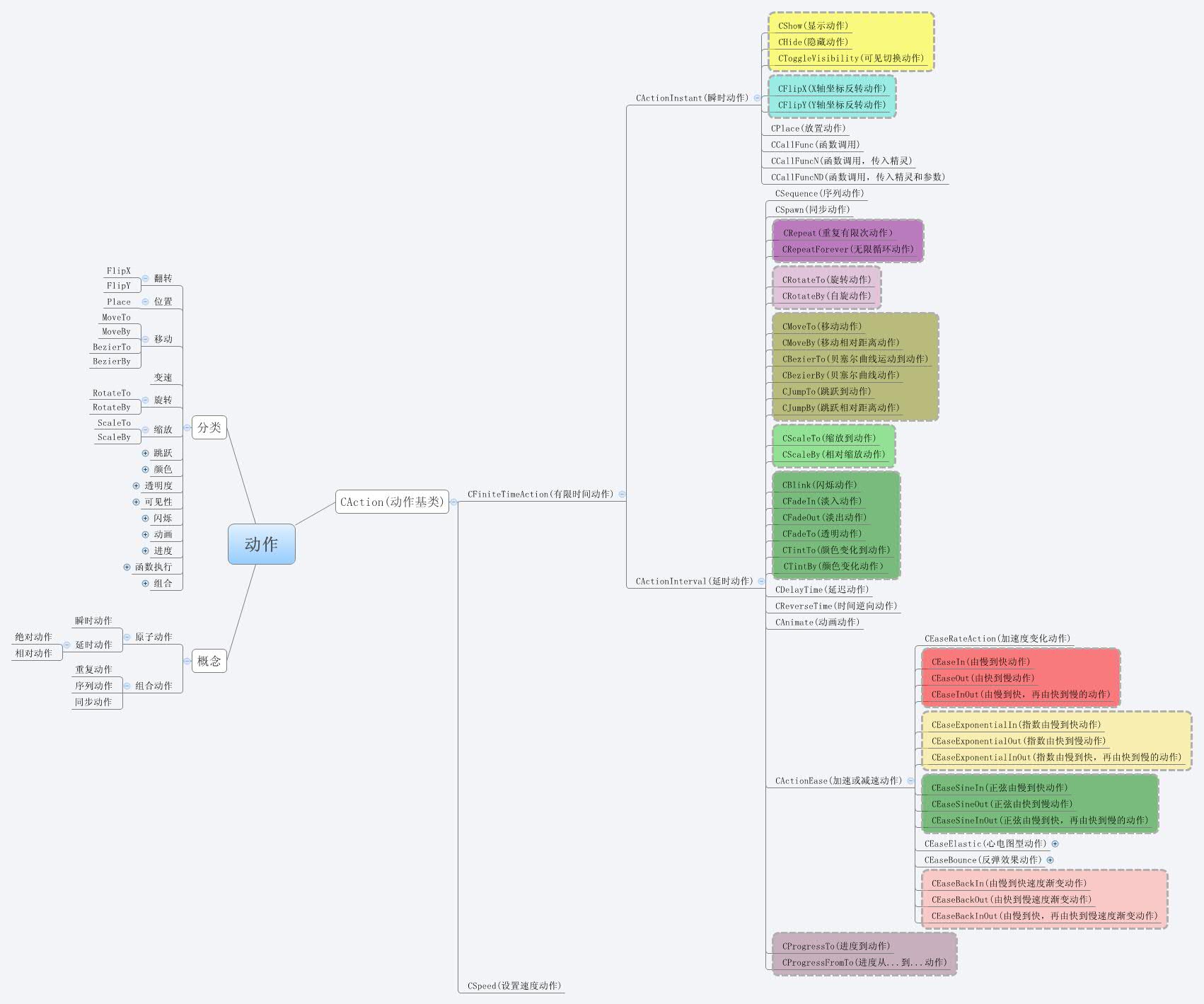Select the CSpeed(设置速度动作) node
The height and width of the screenshot is (1004, 1204).
coord(514,985)
